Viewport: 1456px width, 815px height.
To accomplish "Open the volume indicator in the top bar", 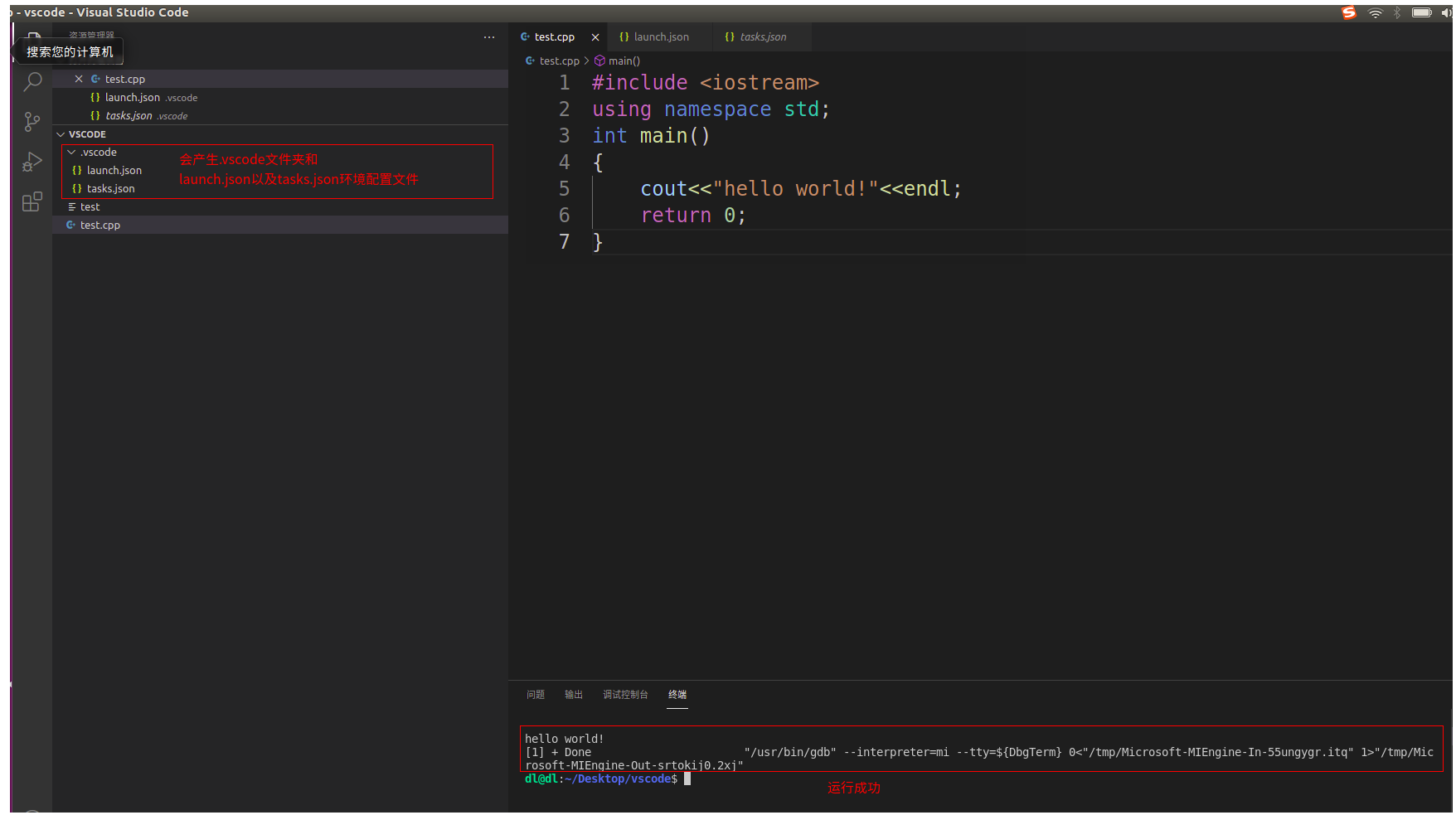I will click(1447, 12).
